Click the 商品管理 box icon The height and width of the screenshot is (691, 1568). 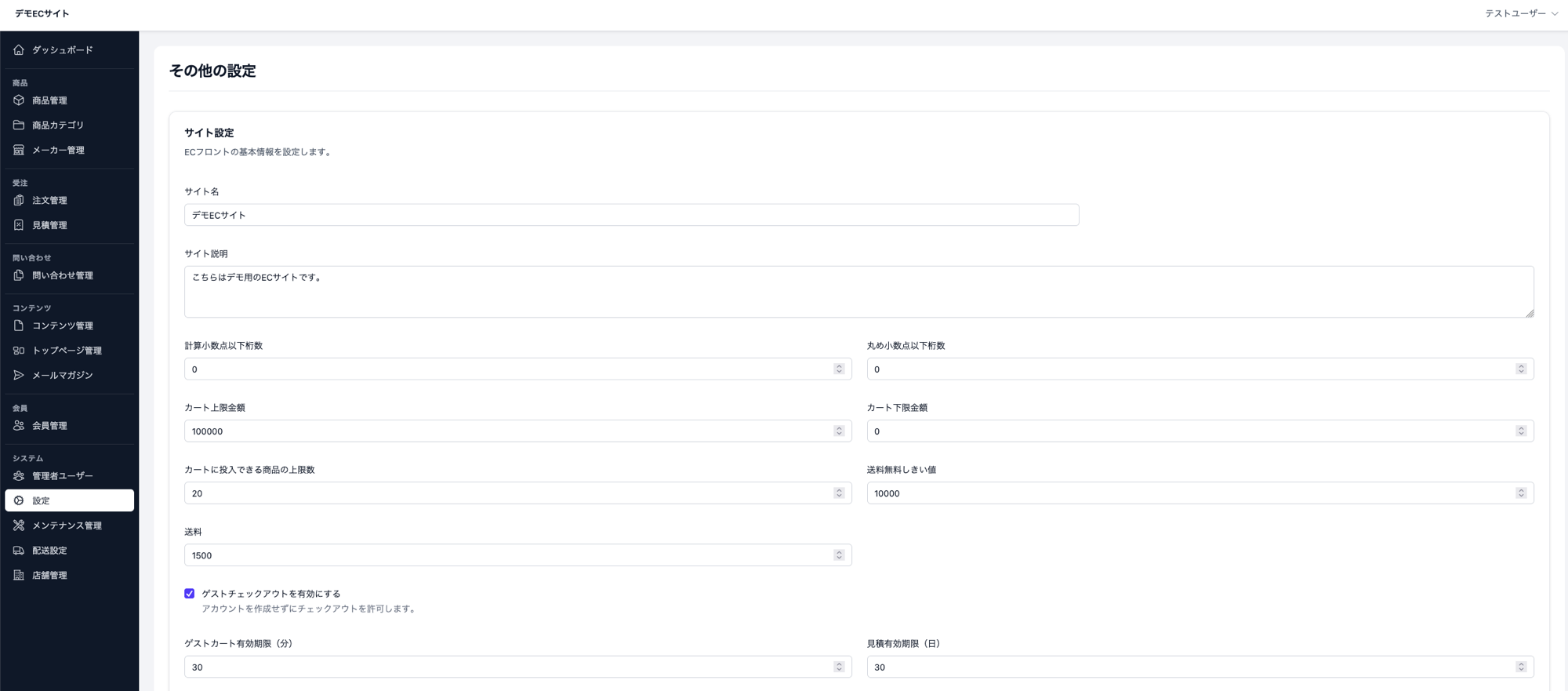(19, 100)
